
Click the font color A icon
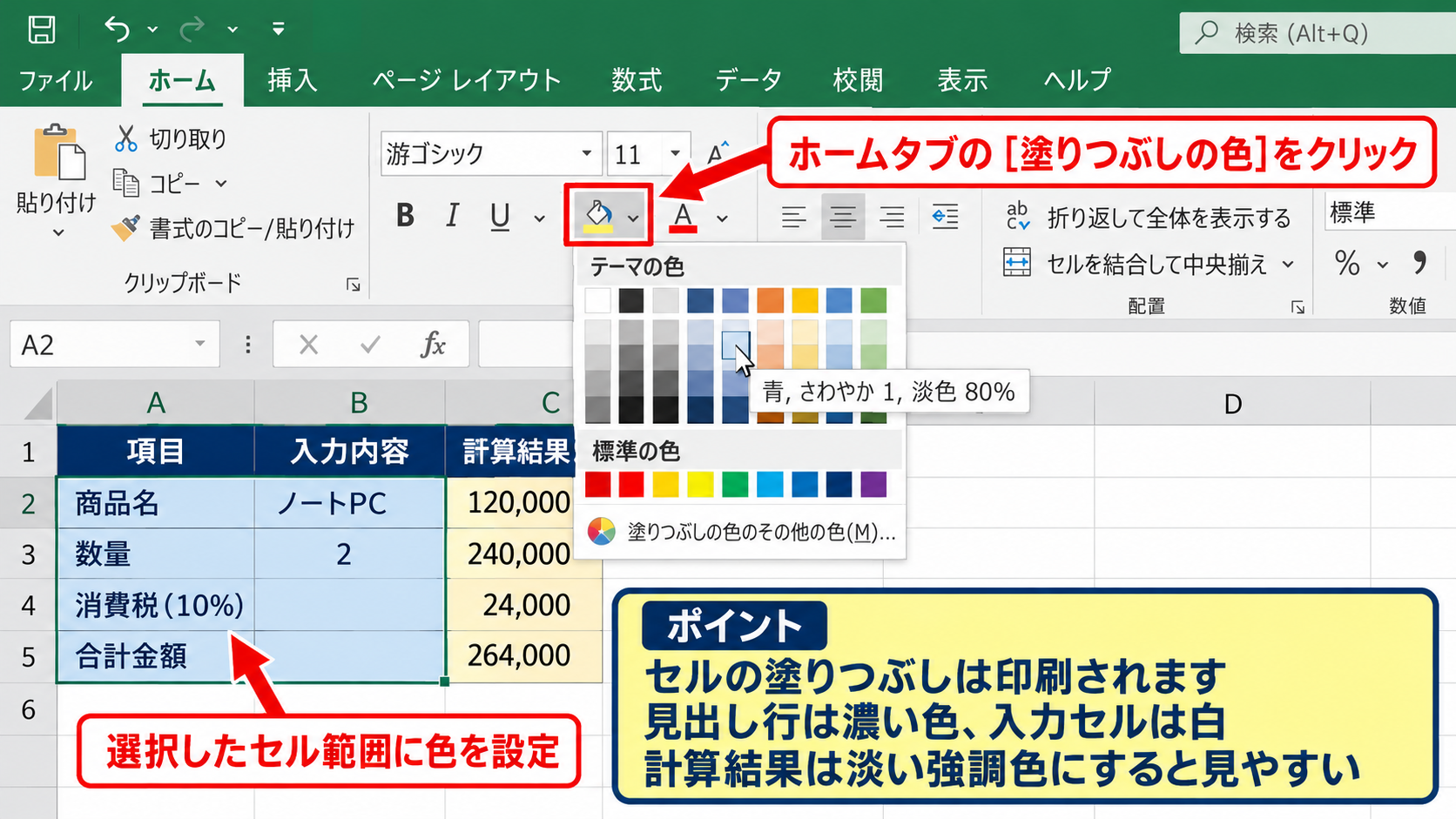pos(684,216)
